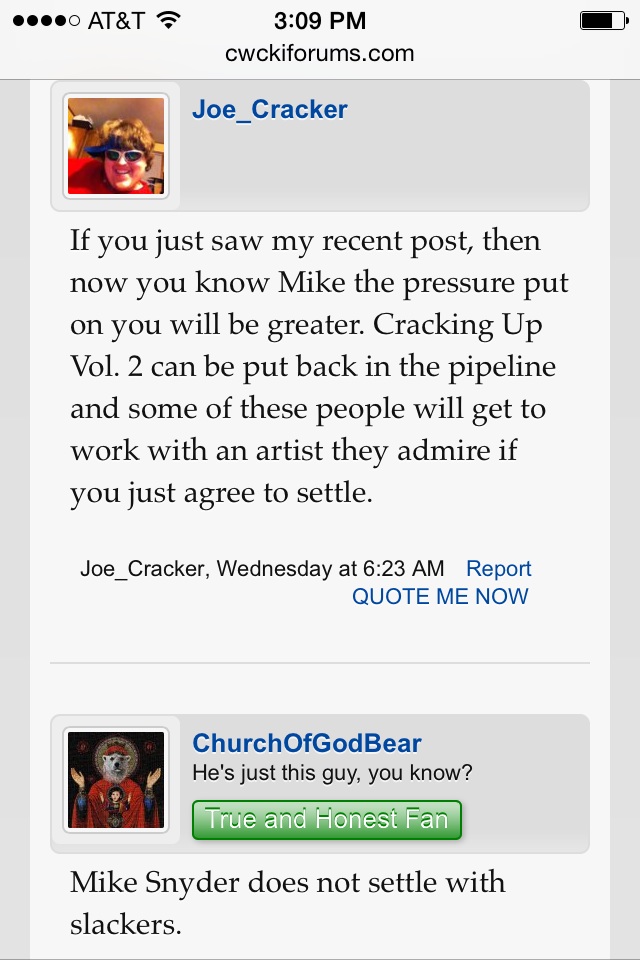Click the divider line between posts
This screenshot has width=640, height=960.
(x=320, y=662)
